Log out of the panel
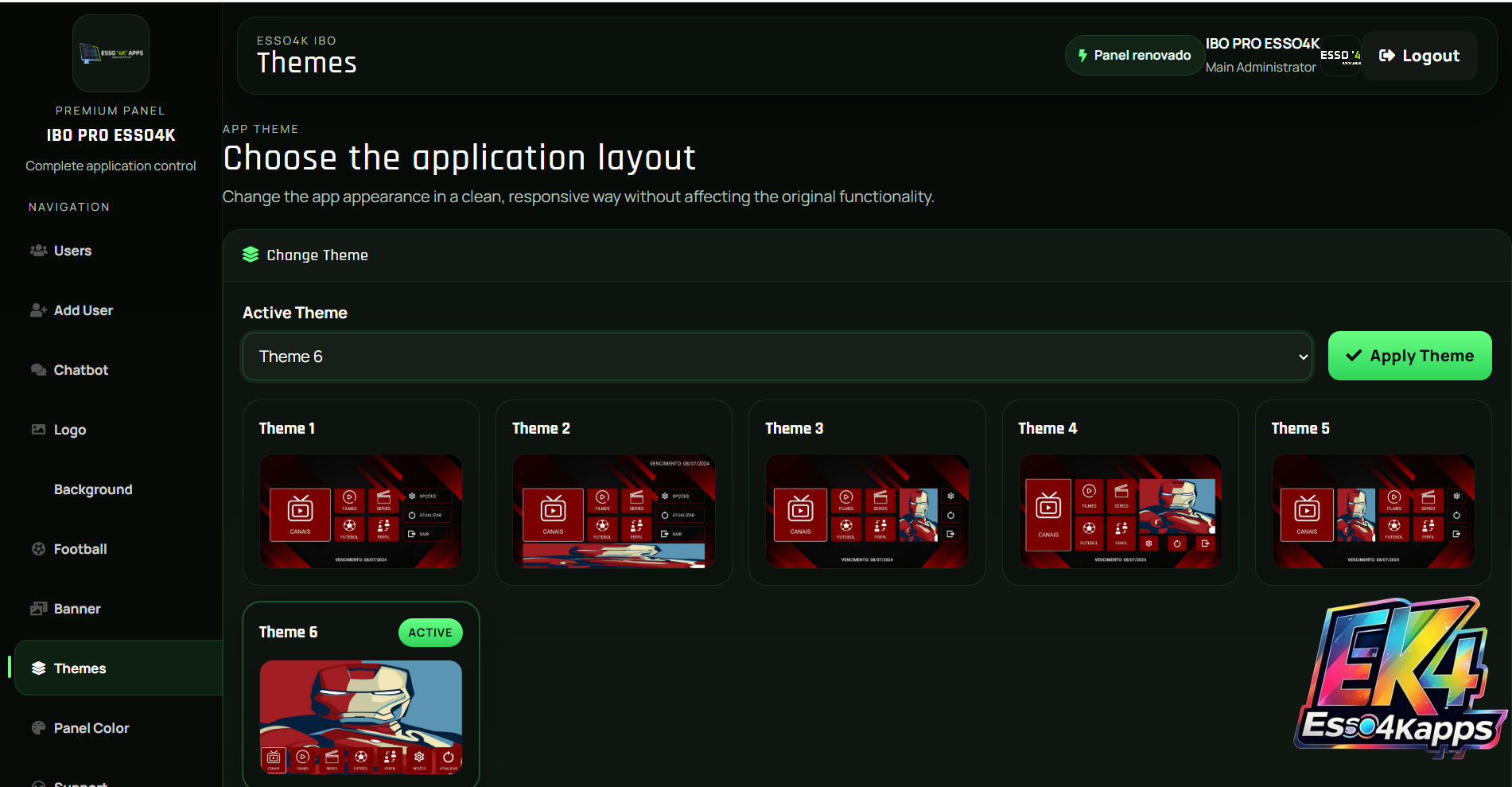 (x=1419, y=56)
